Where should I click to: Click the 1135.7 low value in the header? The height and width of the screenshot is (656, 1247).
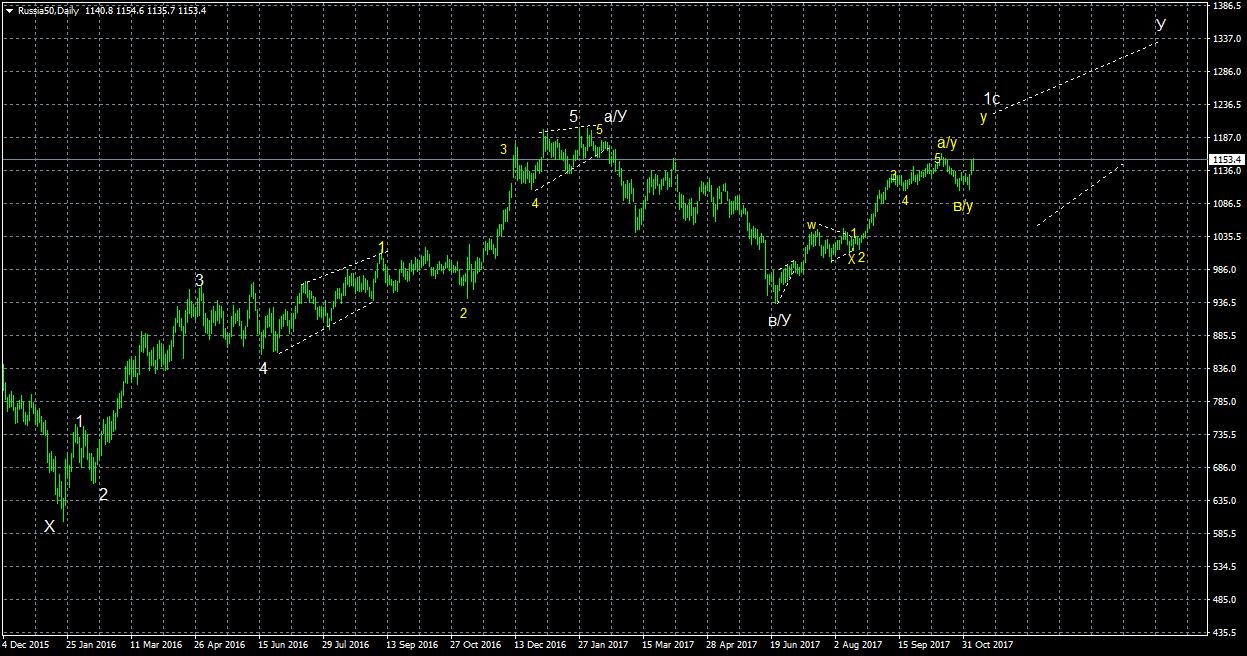click(x=163, y=10)
